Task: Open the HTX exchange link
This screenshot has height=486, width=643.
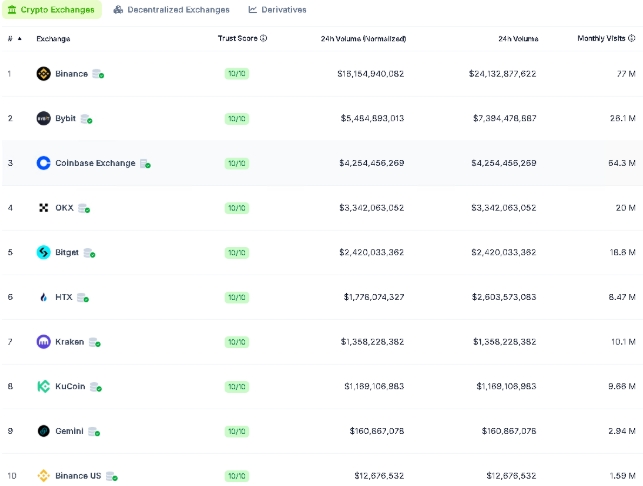Action: click(x=64, y=297)
